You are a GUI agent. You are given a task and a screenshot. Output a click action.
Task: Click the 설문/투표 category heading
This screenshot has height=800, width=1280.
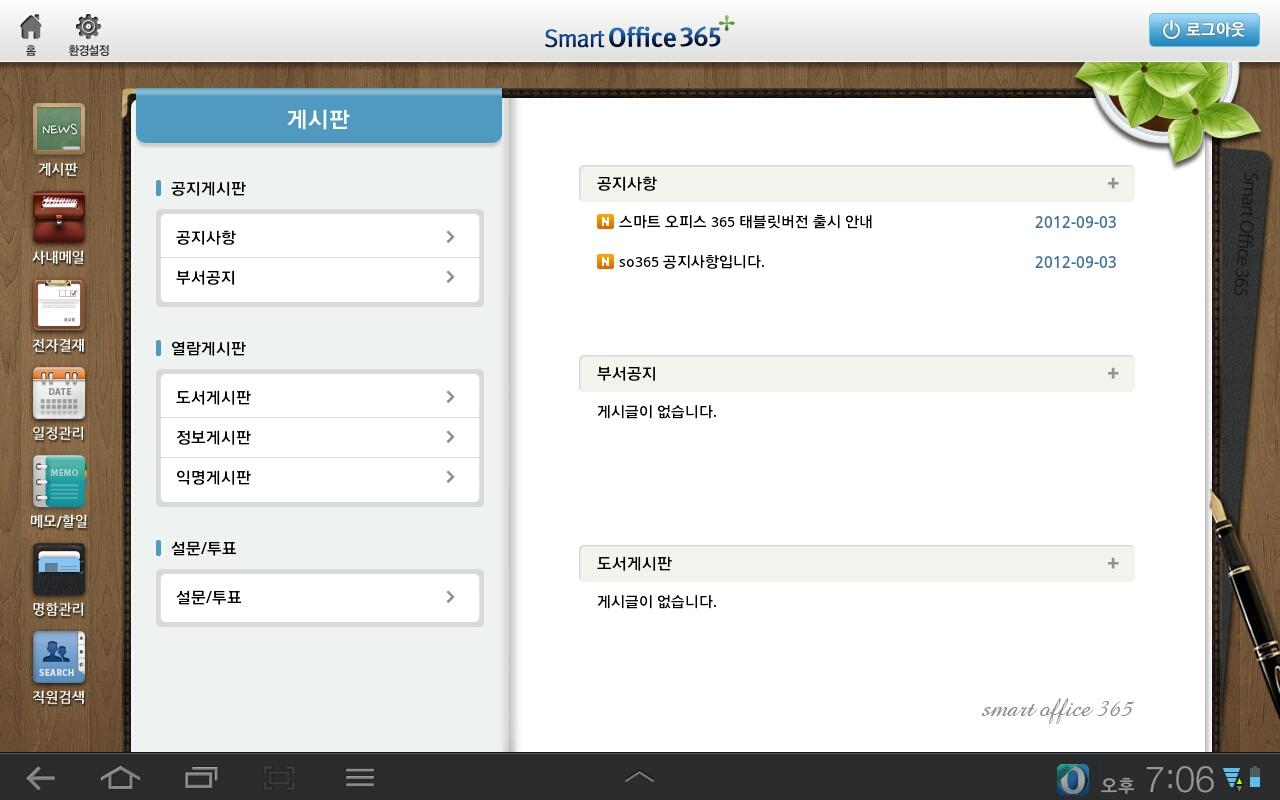203,548
